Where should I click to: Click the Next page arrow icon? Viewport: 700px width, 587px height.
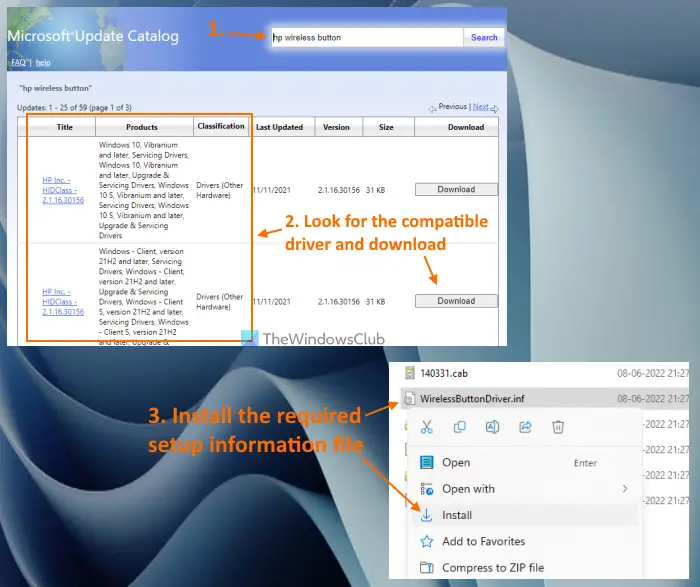point(494,108)
